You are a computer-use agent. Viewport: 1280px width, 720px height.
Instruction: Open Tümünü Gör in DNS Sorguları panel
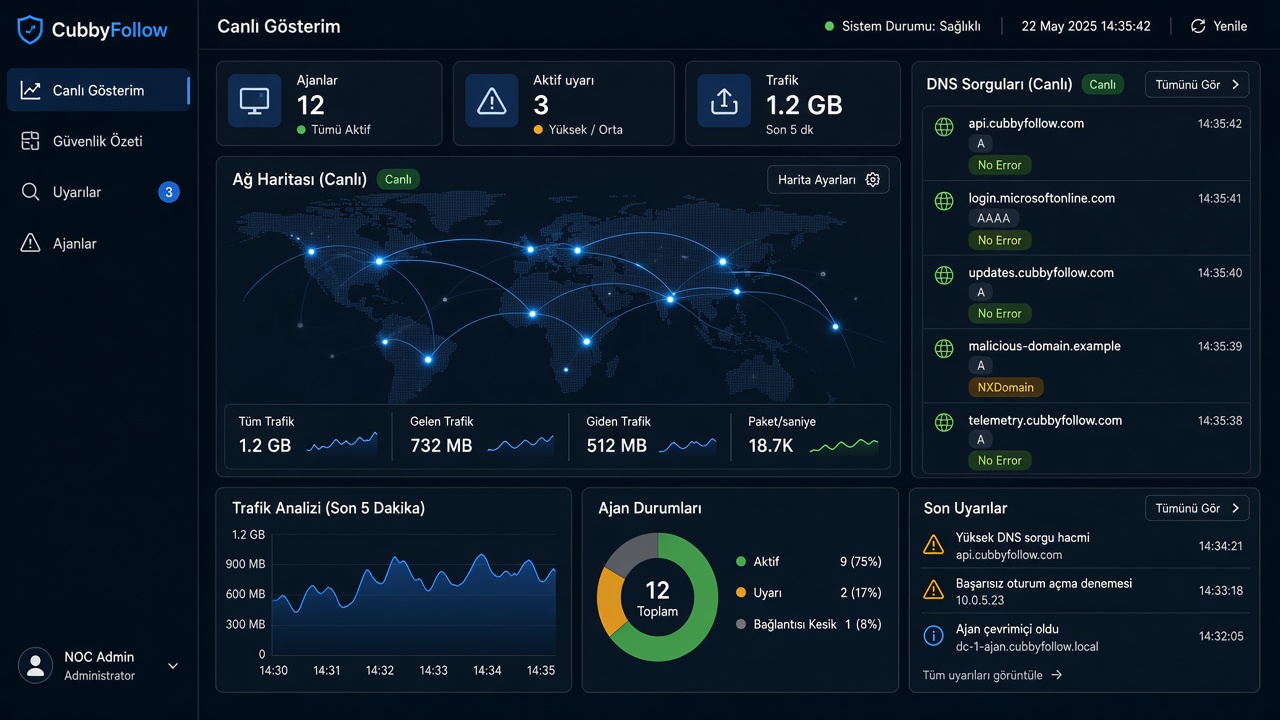tap(1197, 85)
